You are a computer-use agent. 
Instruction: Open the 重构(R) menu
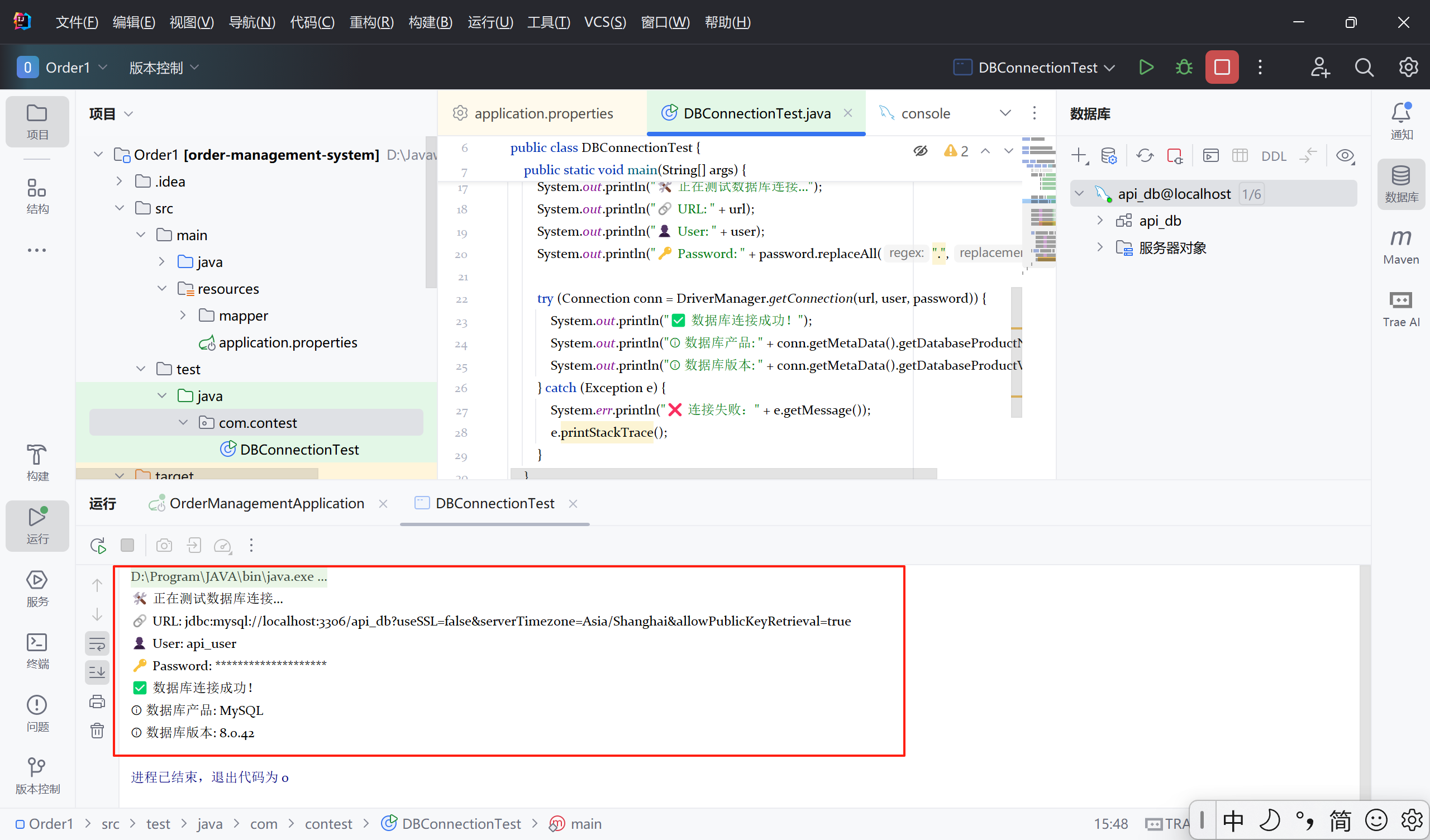point(371,22)
